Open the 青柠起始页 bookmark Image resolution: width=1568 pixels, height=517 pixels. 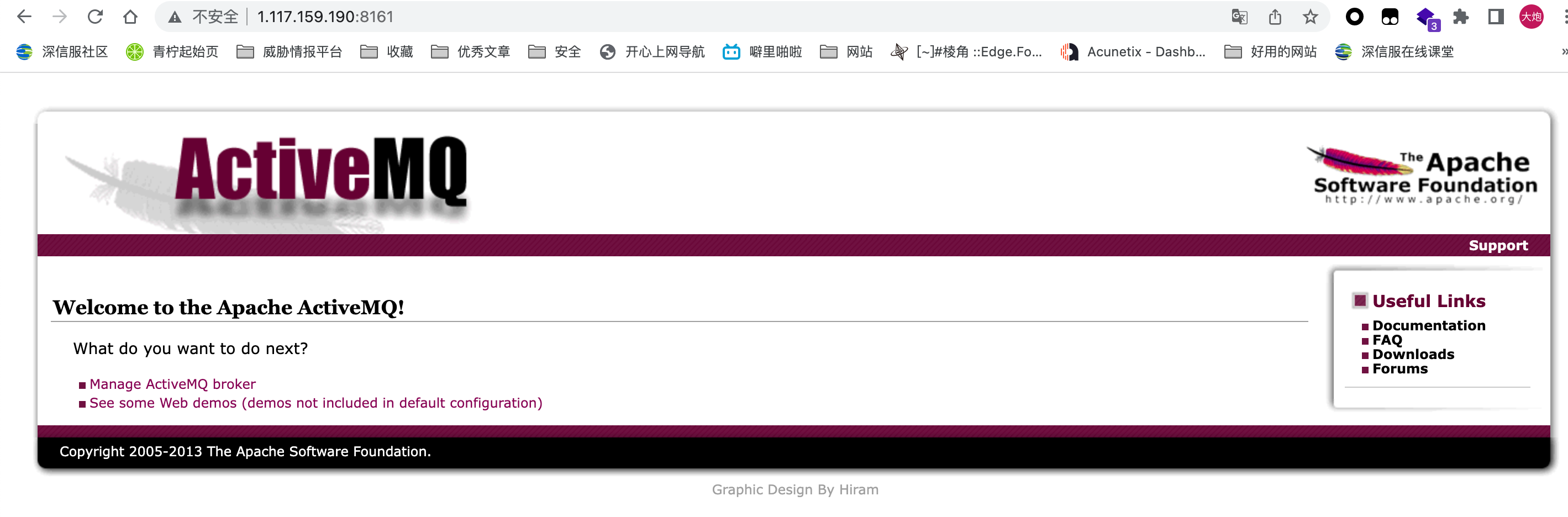[x=172, y=52]
